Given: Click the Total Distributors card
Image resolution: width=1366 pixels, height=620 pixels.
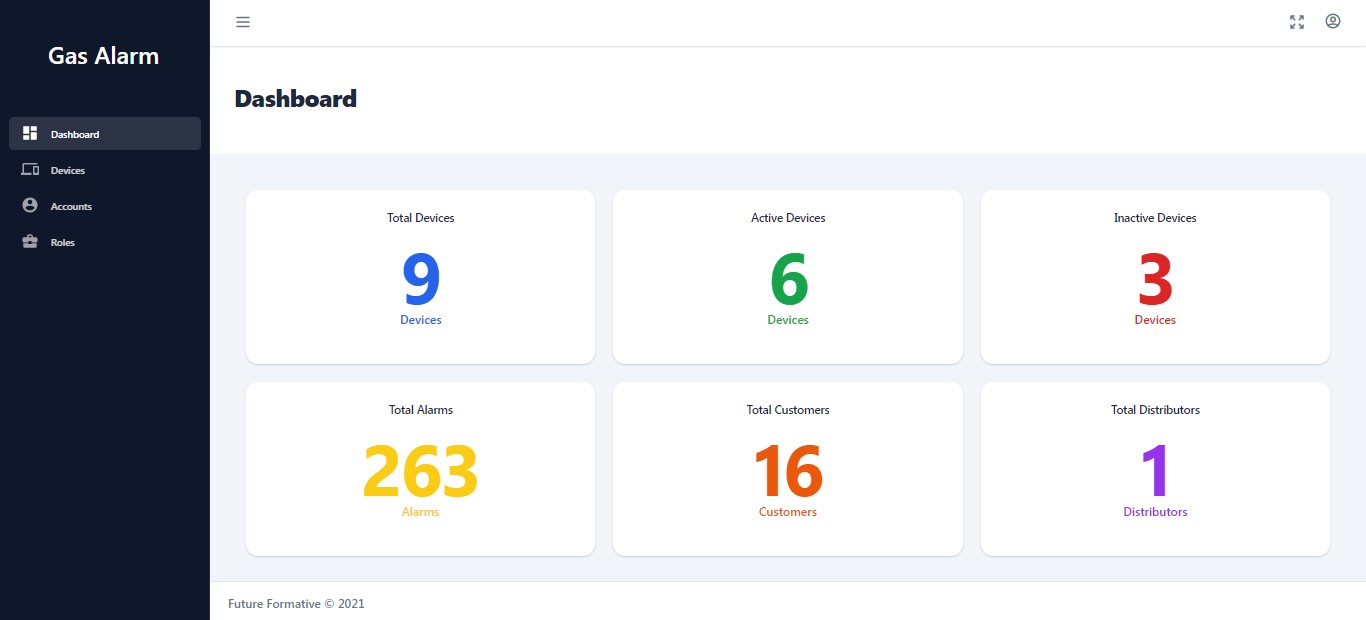Looking at the screenshot, I should tap(1155, 469).
